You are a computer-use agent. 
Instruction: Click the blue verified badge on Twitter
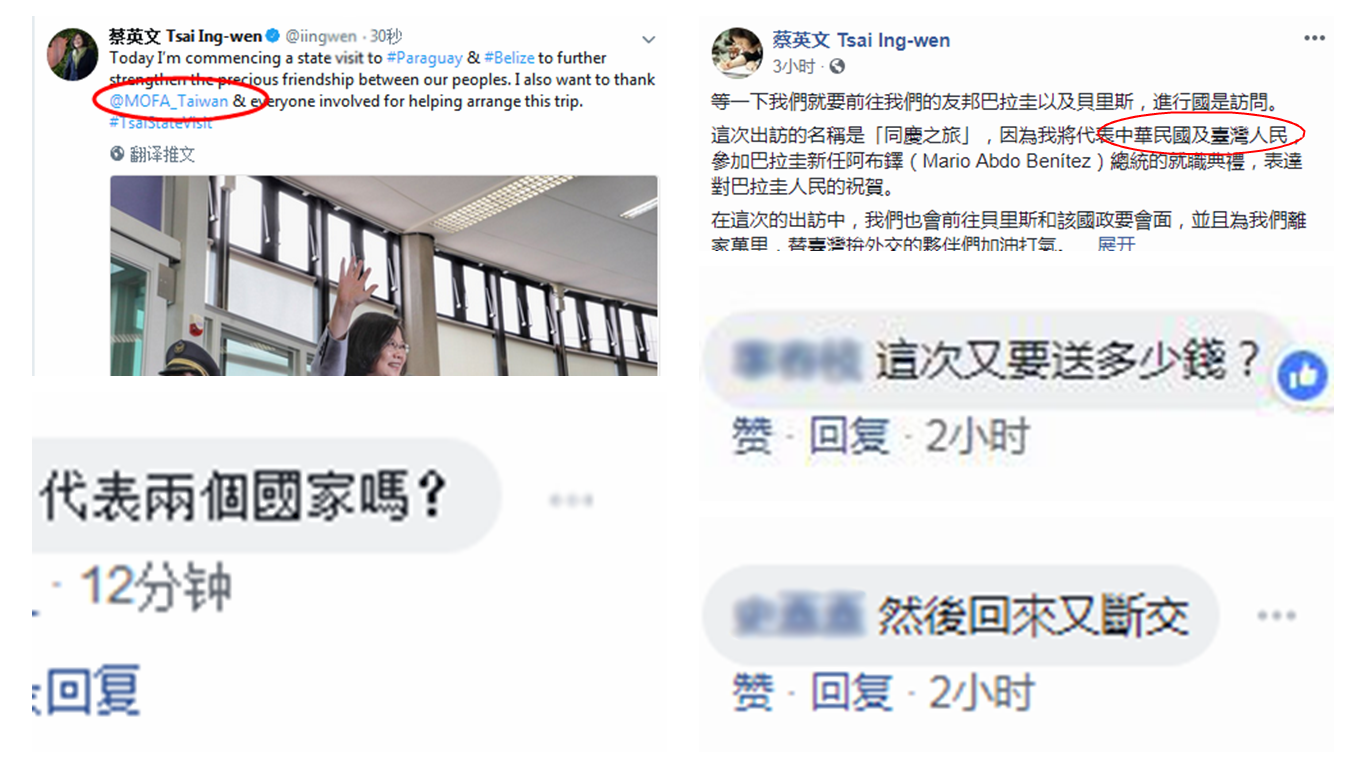coord(273,37)
